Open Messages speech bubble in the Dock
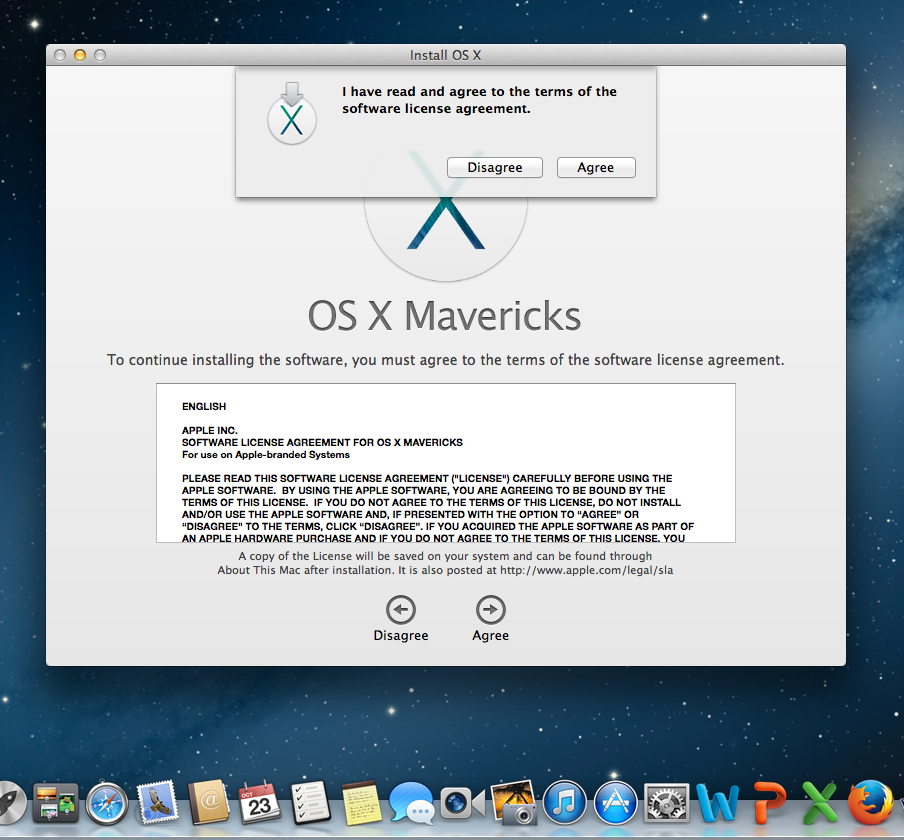 (x=411, y=803)
